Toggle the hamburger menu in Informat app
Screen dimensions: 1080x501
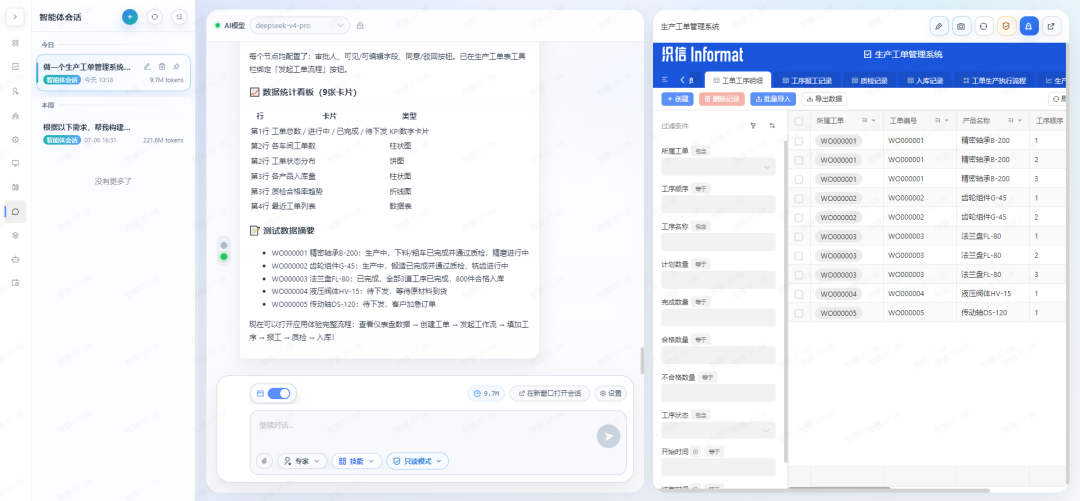(x=665, y=80)
